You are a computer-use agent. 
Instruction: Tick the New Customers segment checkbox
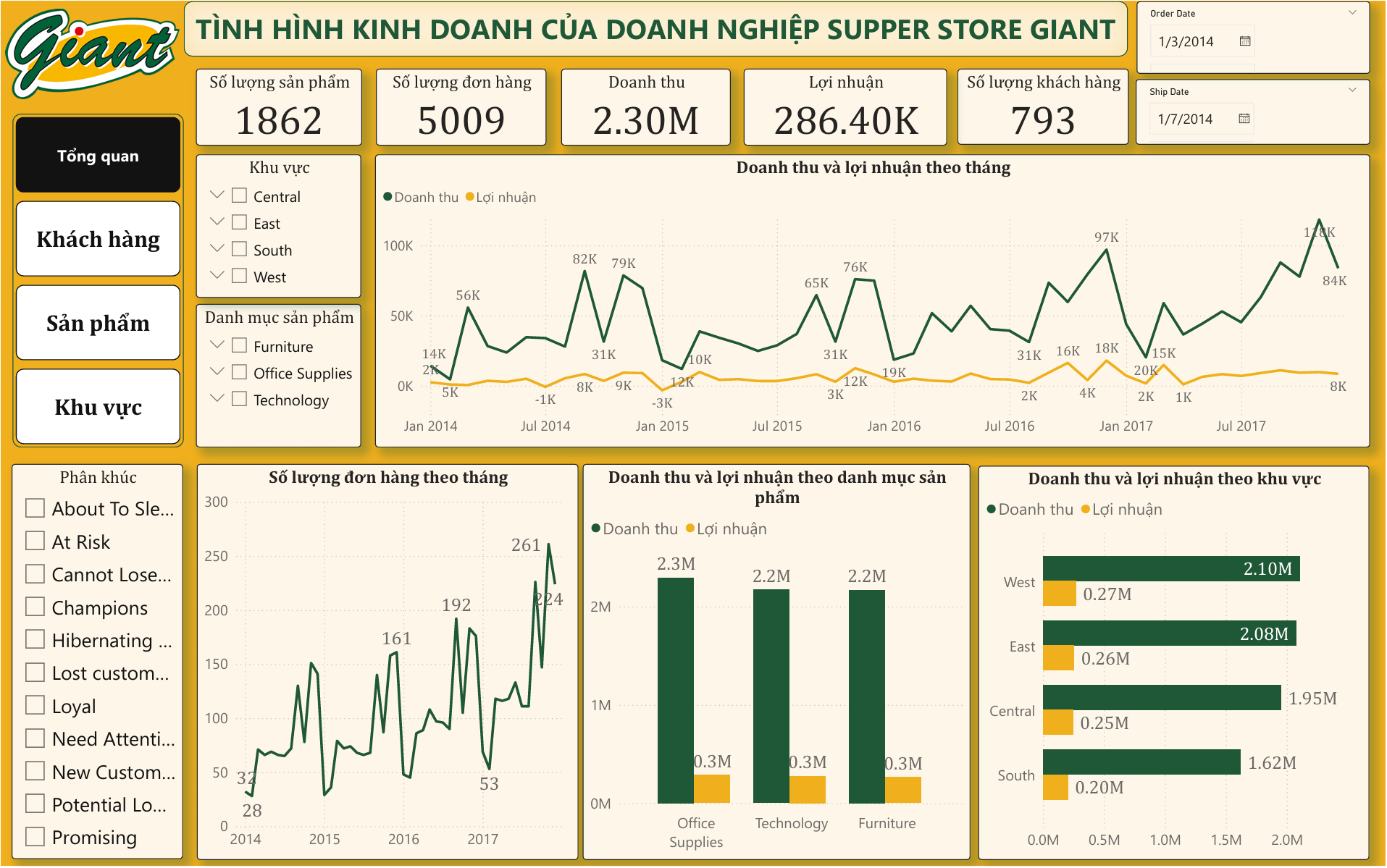(35, 771)
